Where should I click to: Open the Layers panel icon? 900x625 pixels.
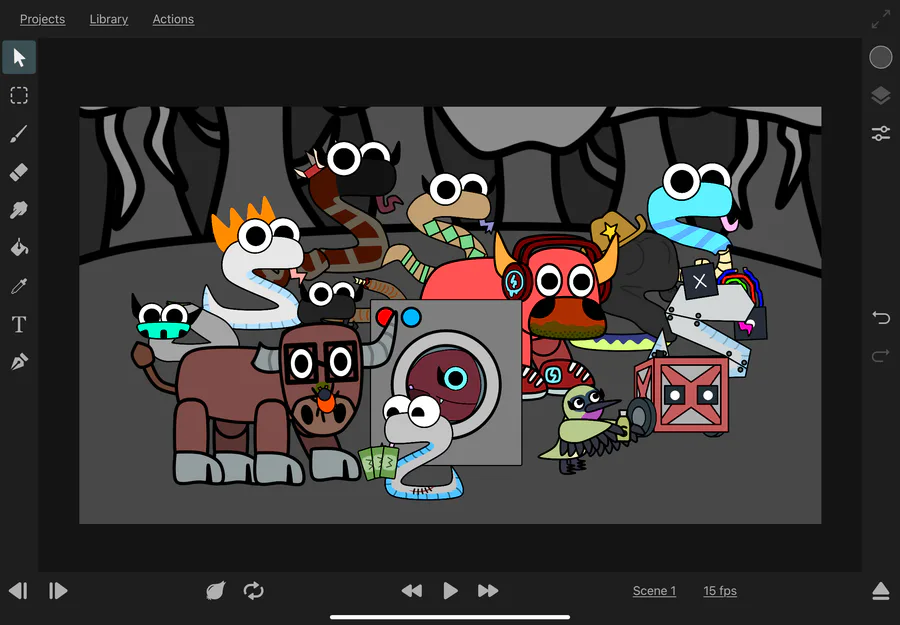click(x=880, y=95)
